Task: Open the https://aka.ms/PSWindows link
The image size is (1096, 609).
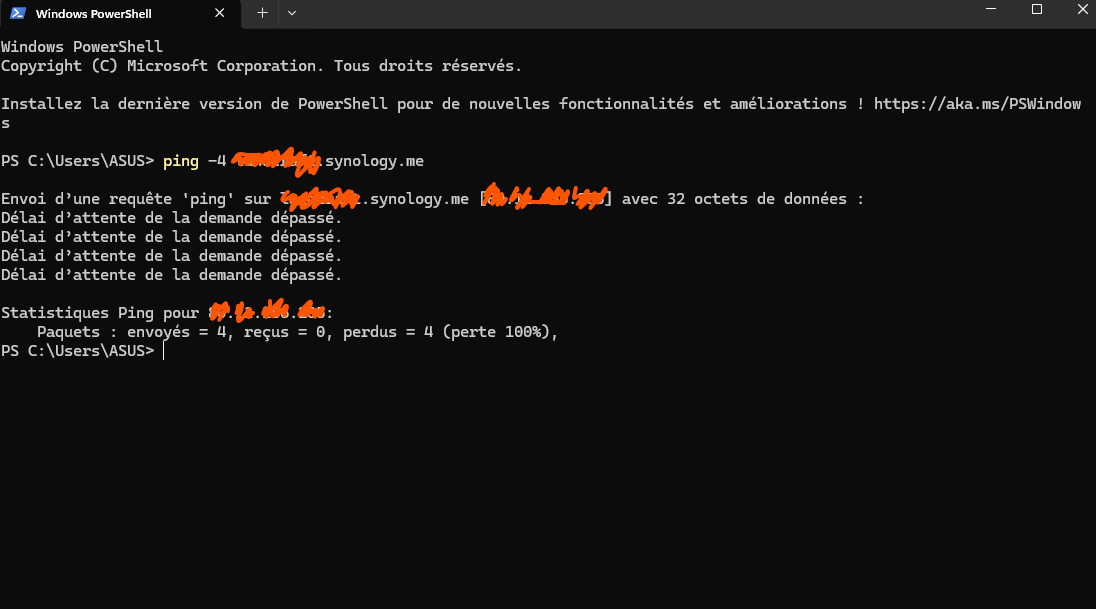Action: tap(977, 103)
